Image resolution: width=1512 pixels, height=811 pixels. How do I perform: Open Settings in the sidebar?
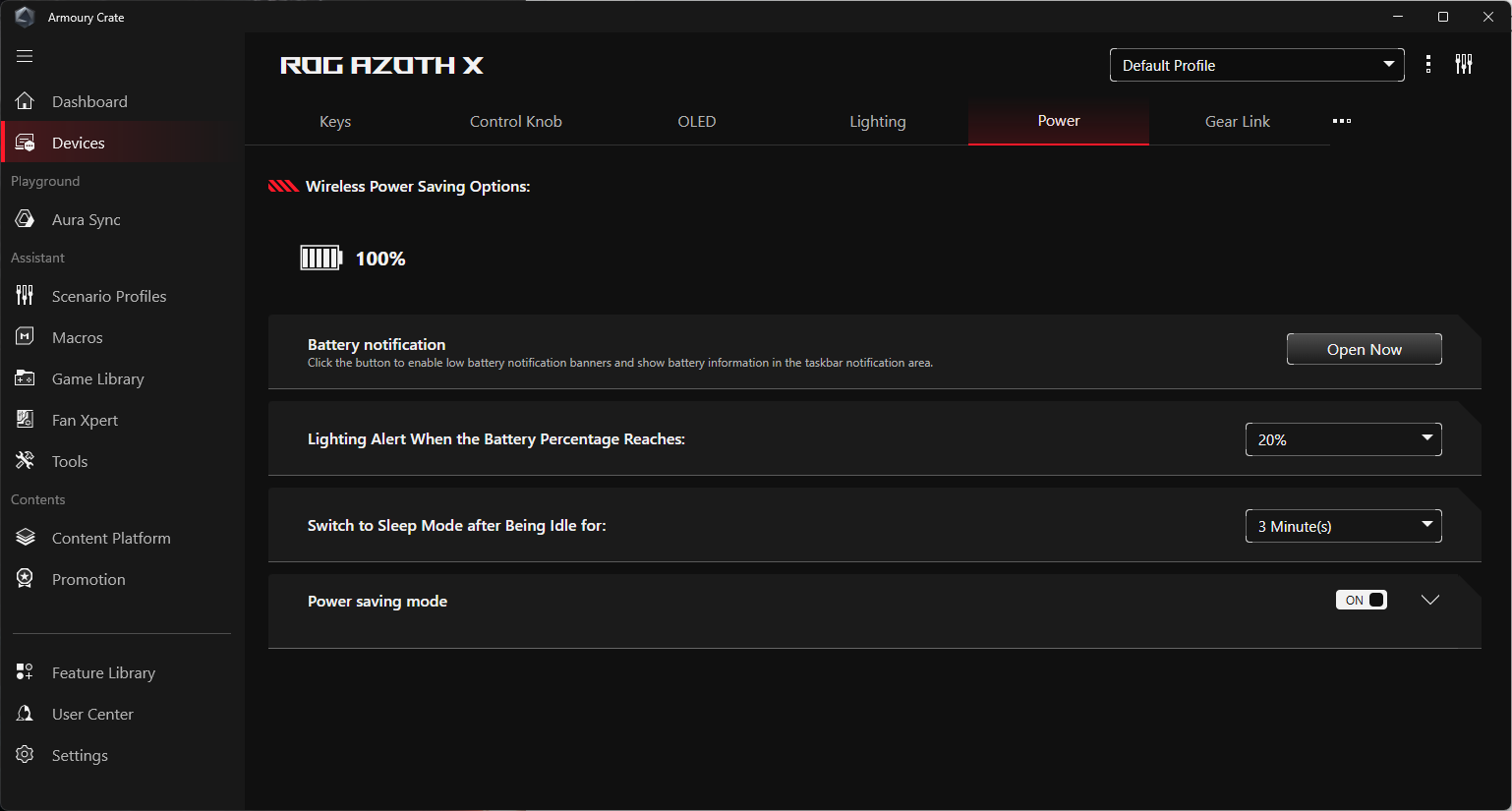point(80,755)
